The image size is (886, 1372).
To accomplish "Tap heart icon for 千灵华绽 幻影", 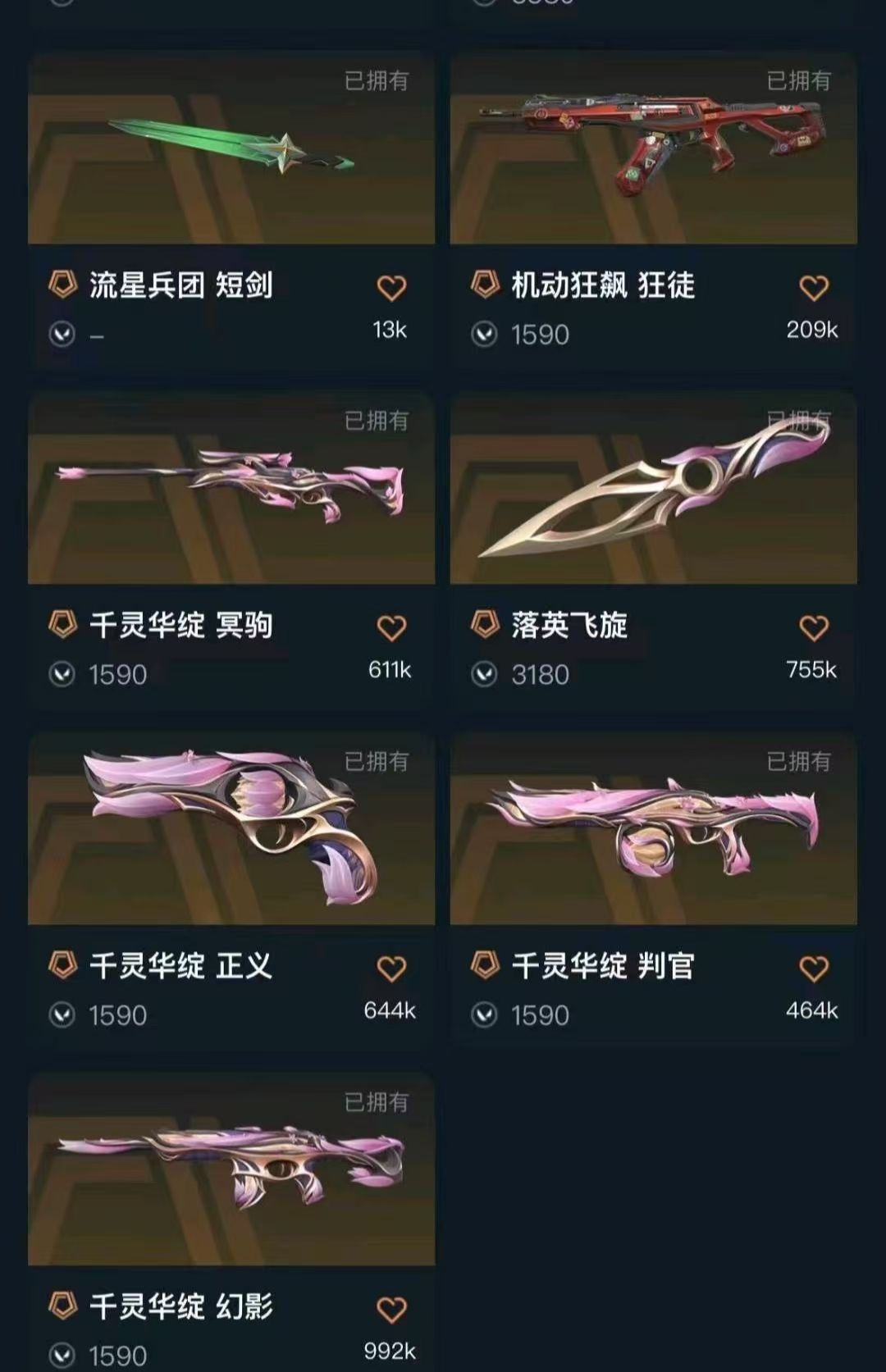I will tap(391, 1309).
